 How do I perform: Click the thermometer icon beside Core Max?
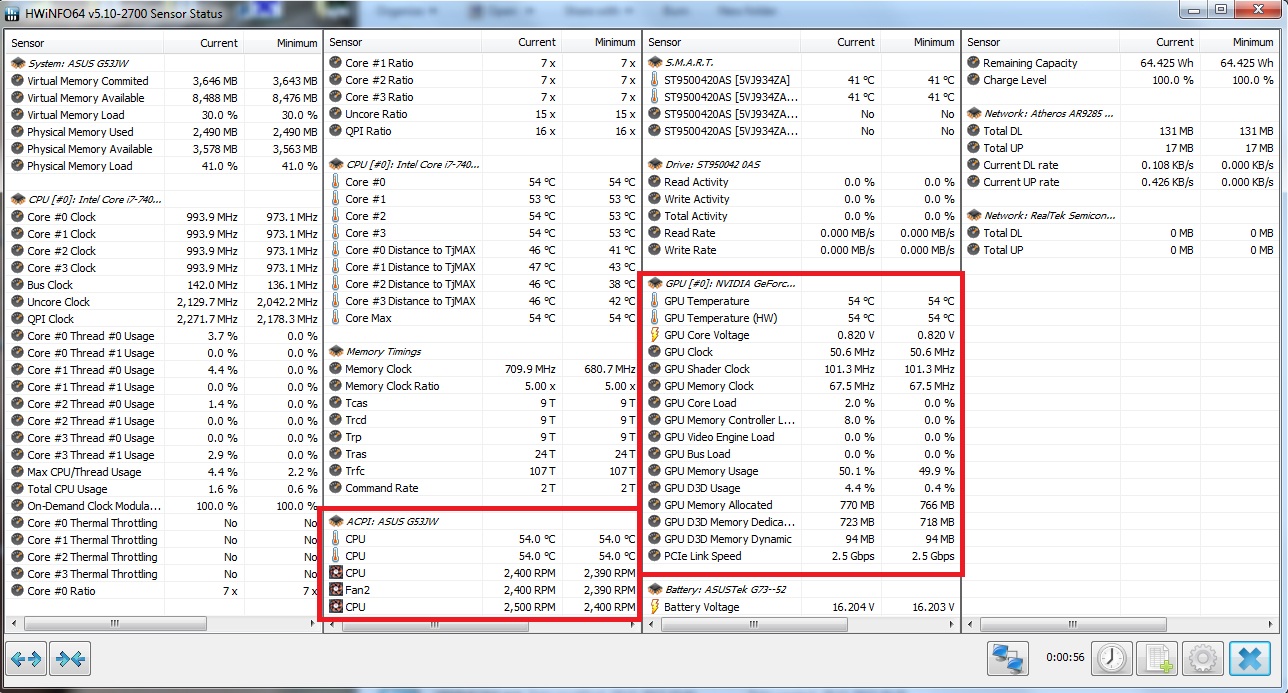[x=336, y=318]
